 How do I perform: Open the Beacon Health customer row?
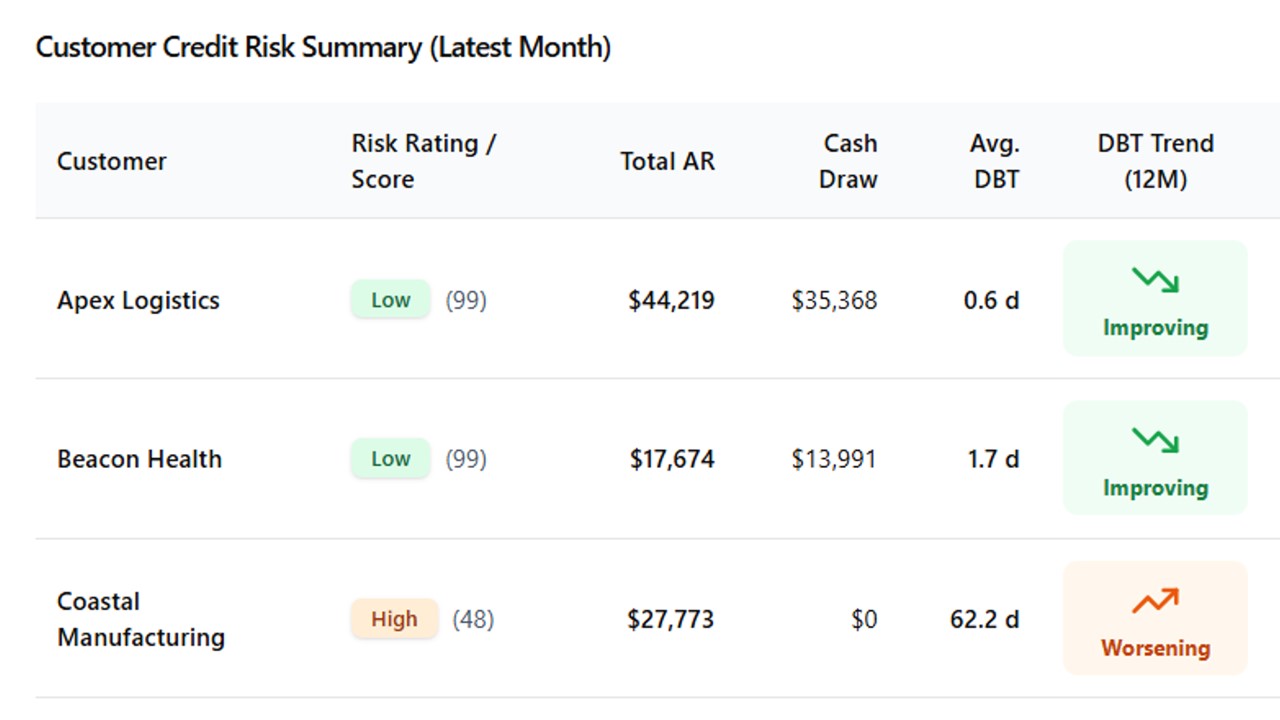click(139, 459)
